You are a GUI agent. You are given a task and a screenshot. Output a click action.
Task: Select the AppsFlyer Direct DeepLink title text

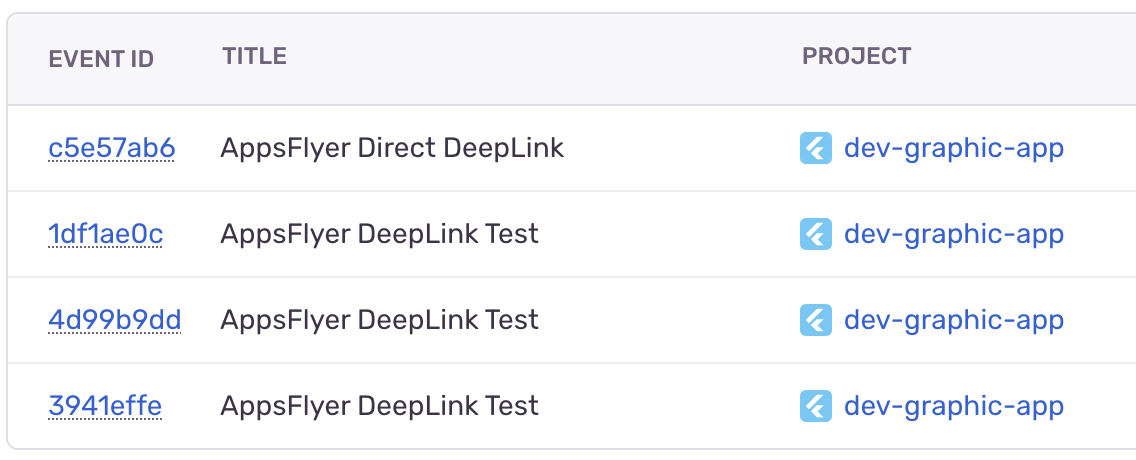point(392,149)
